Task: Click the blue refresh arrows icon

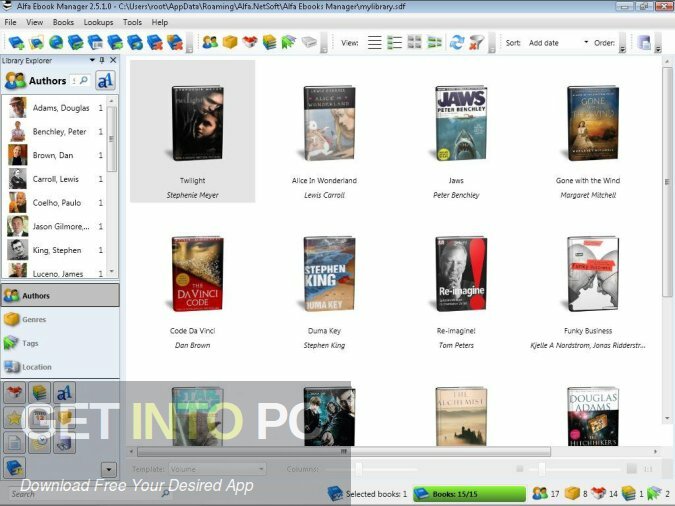Action: pyautogui.click(x=457, y=42)
